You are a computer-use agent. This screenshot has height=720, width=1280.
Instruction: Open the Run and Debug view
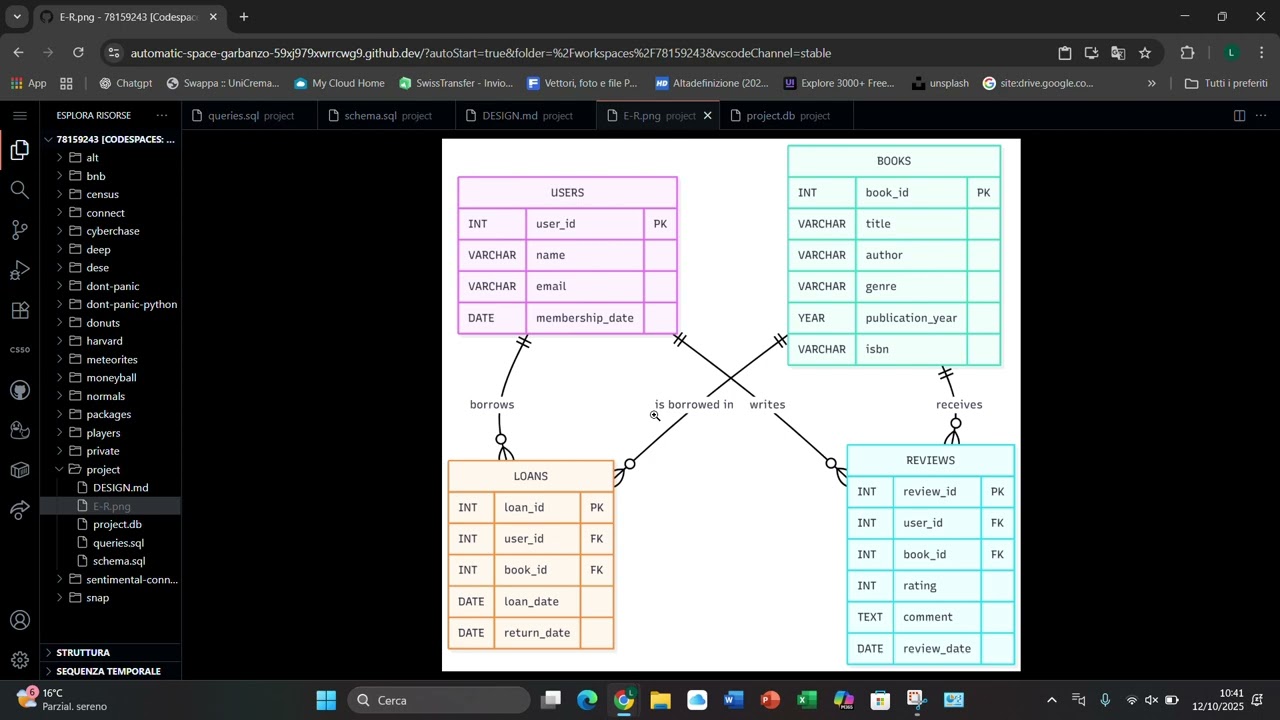coord(20,270)
